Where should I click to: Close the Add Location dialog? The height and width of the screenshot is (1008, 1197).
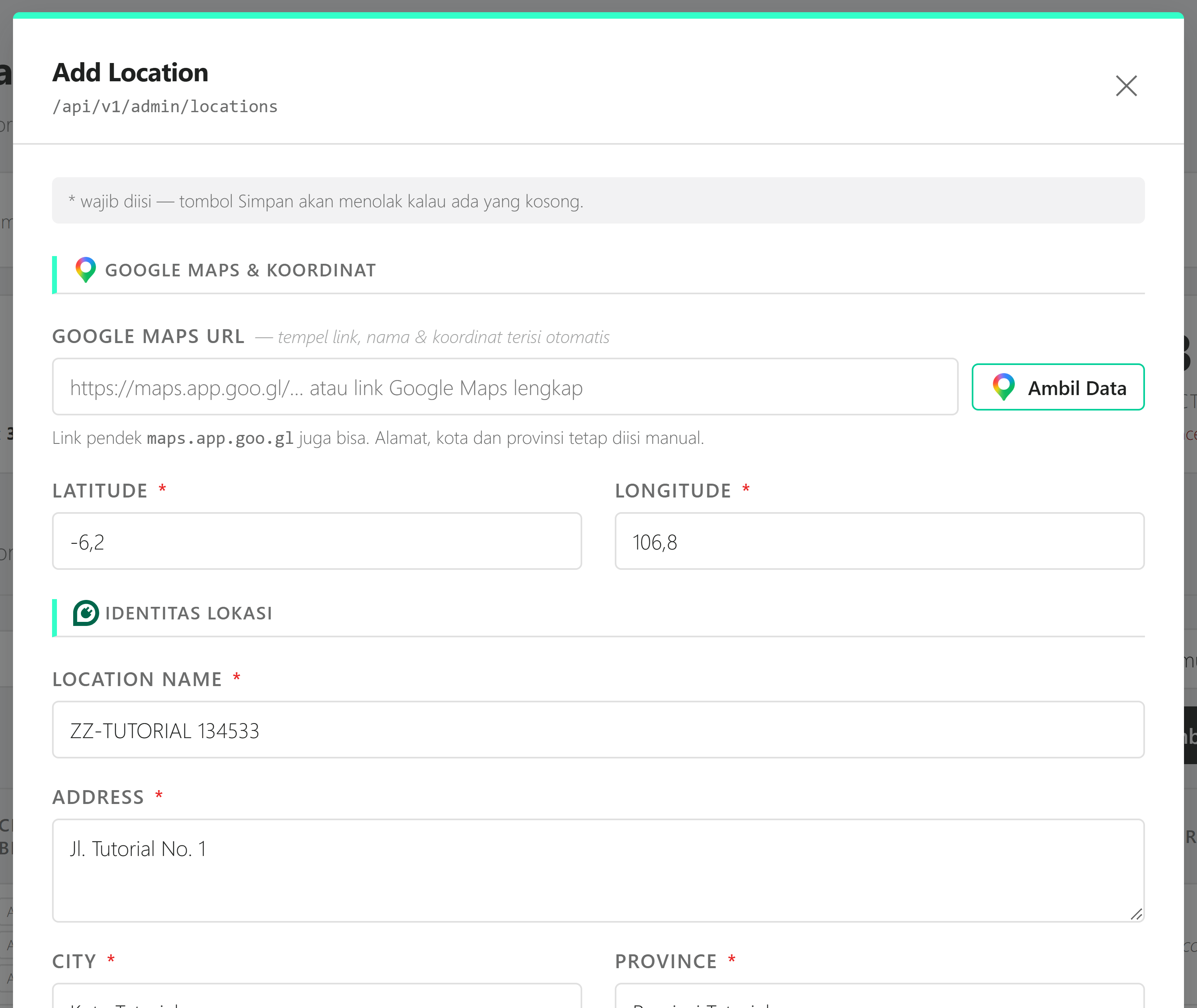pos(1126,86)
